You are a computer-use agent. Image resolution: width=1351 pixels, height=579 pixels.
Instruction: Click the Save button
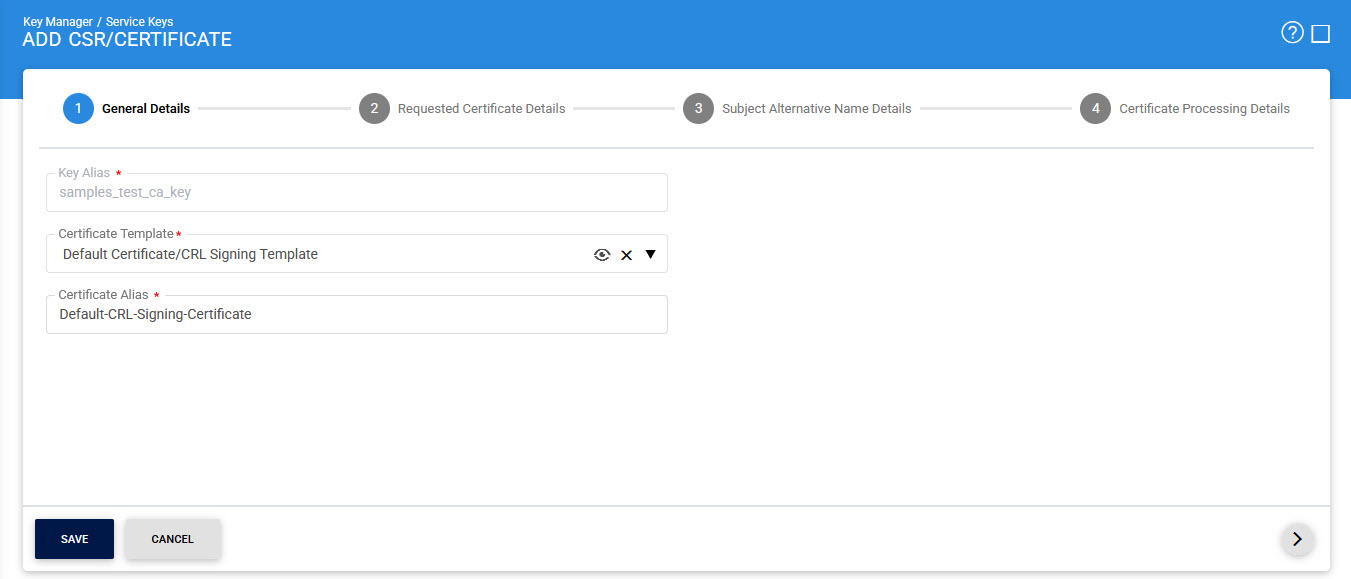point(74,539)
